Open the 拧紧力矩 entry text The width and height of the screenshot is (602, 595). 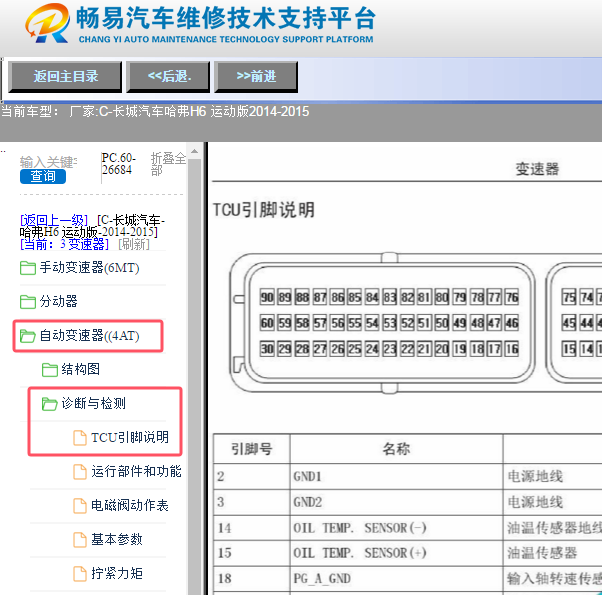point(117,574)
